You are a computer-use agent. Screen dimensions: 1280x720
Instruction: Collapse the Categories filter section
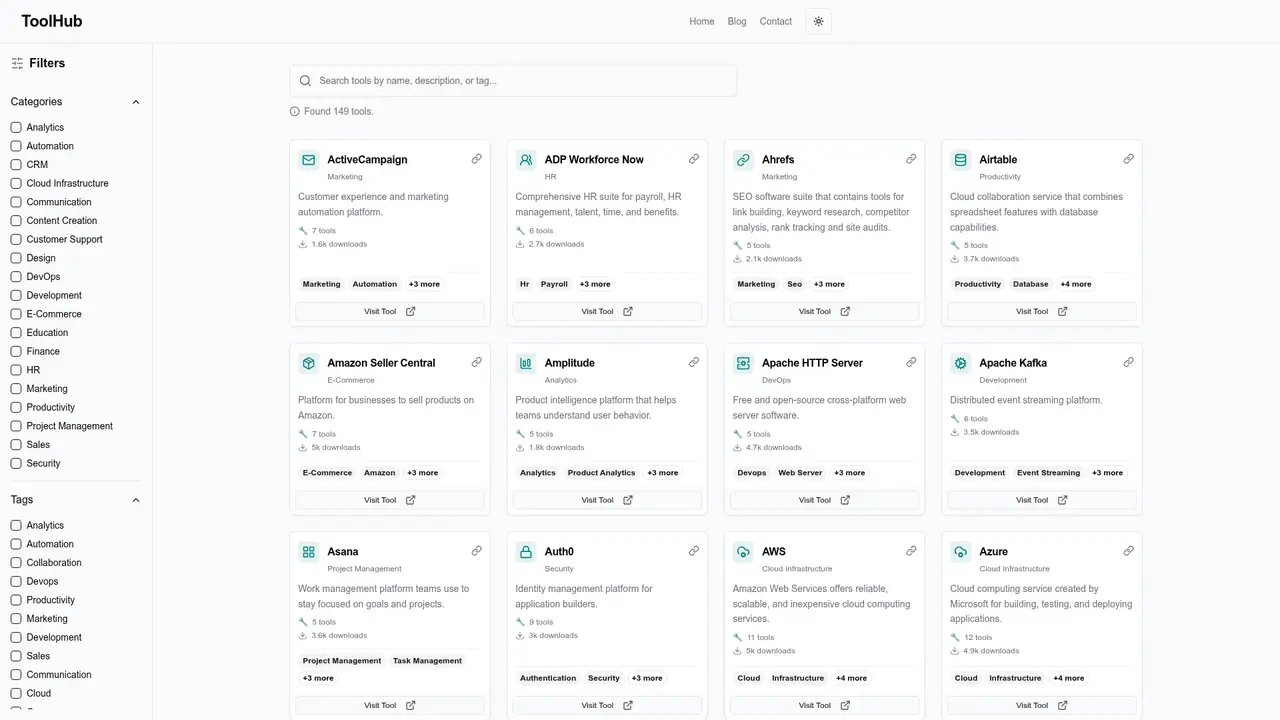click(x=136, y=102)
